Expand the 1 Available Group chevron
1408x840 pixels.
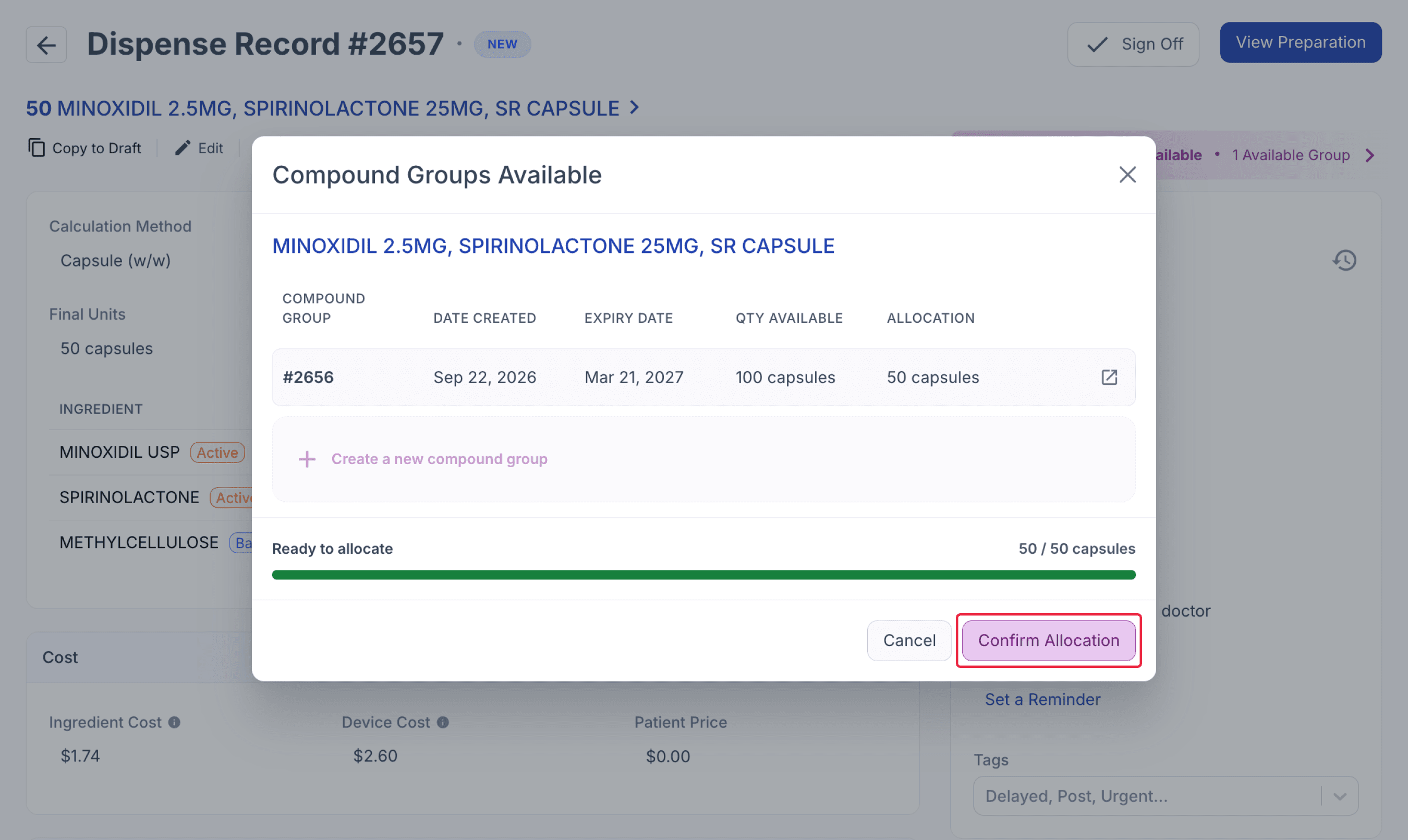1369,155
